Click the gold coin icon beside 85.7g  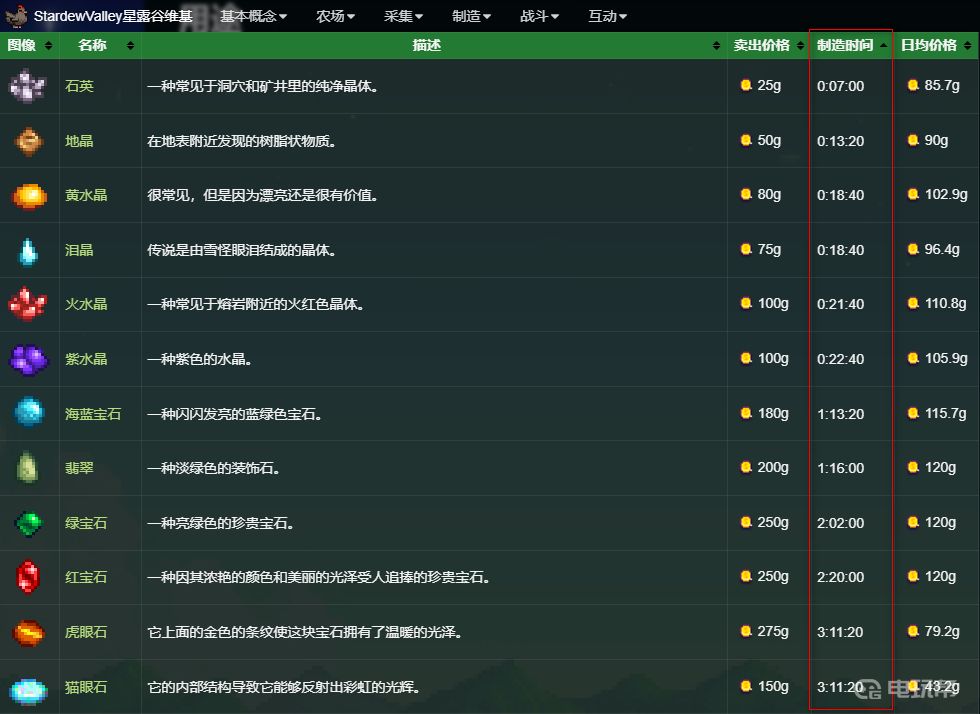click(x=913, y=85)
